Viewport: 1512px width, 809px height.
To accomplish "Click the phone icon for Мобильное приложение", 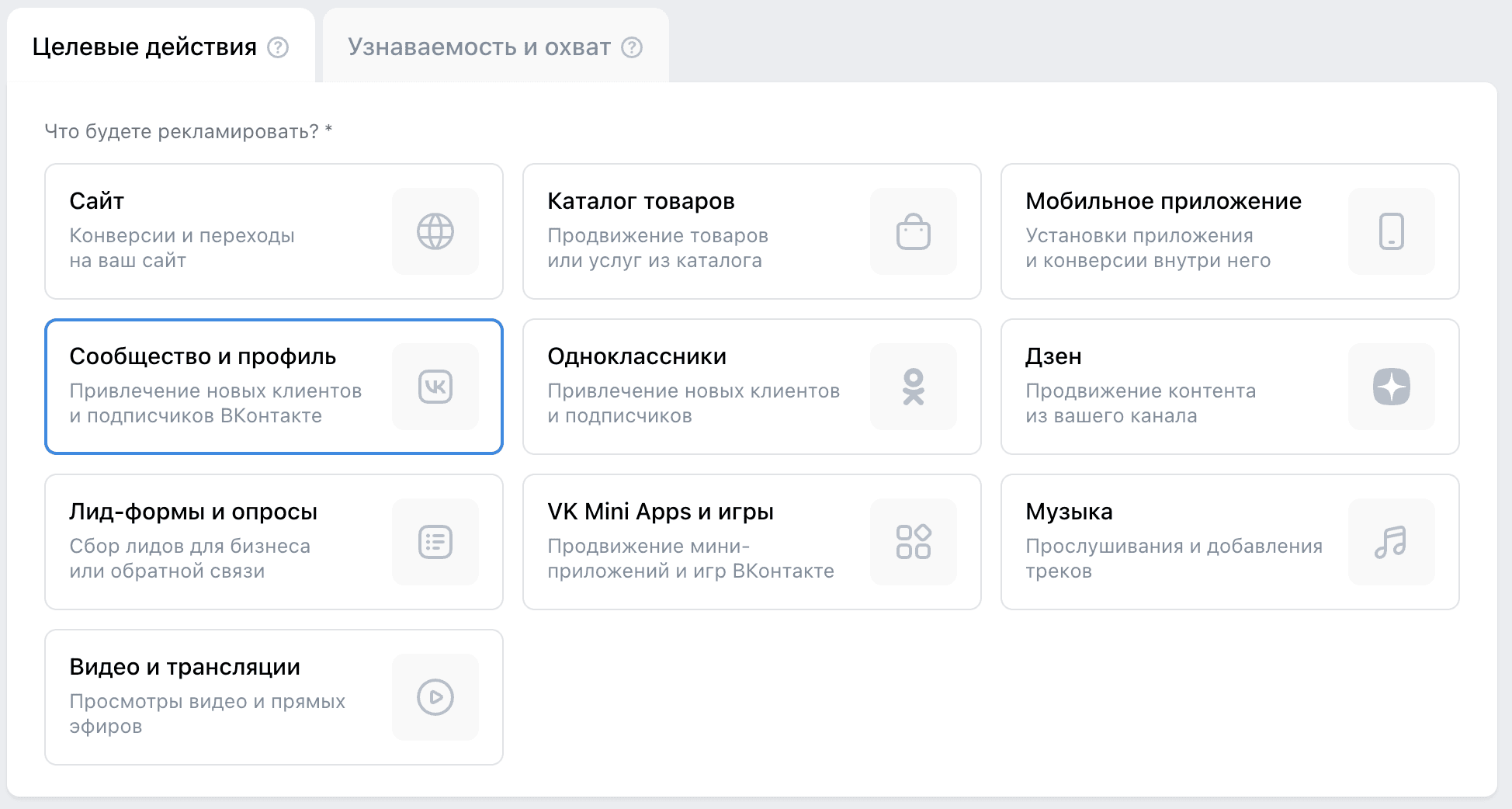I will (x=1392, y=231).
